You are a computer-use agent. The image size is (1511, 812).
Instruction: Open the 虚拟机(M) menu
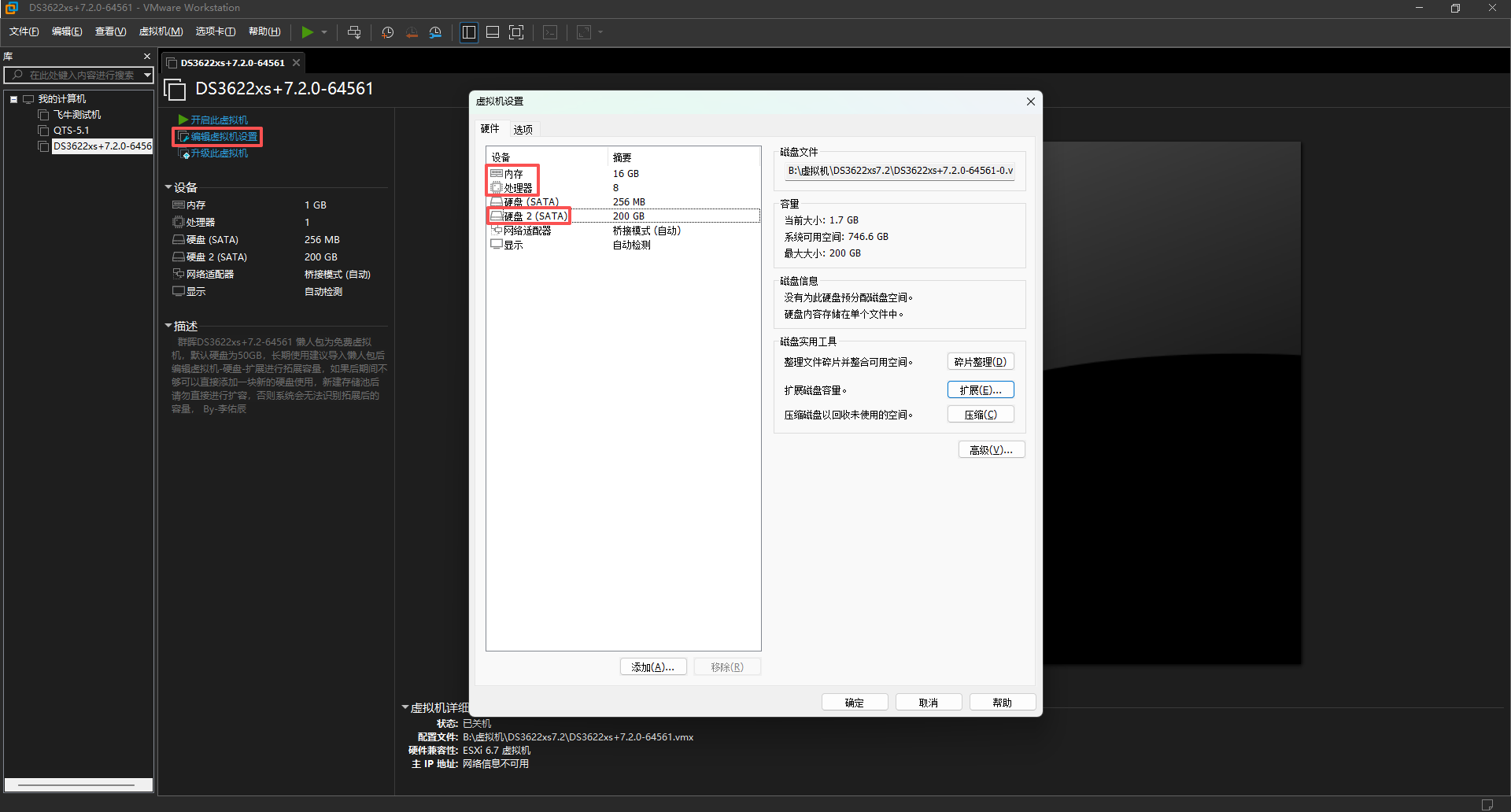161,31
